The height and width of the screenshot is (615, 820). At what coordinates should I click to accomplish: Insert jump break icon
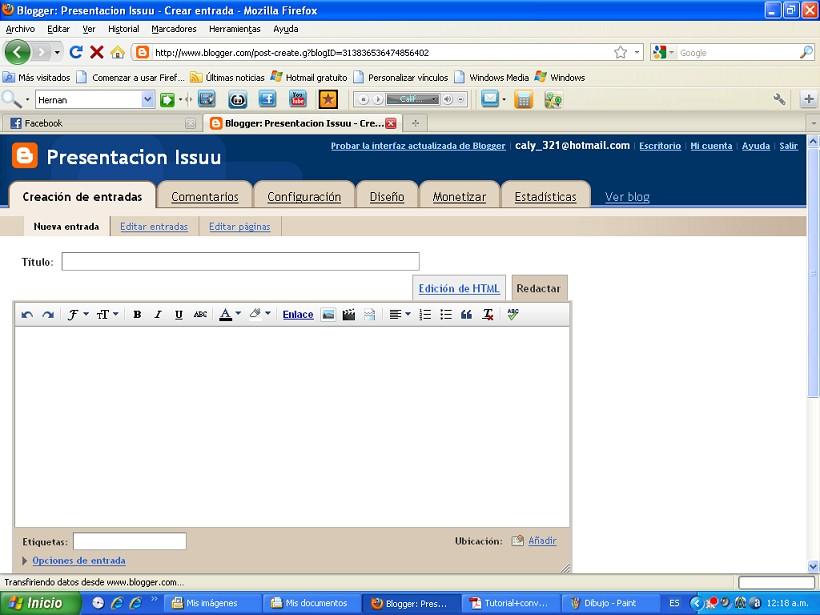[x=370, y=314]
